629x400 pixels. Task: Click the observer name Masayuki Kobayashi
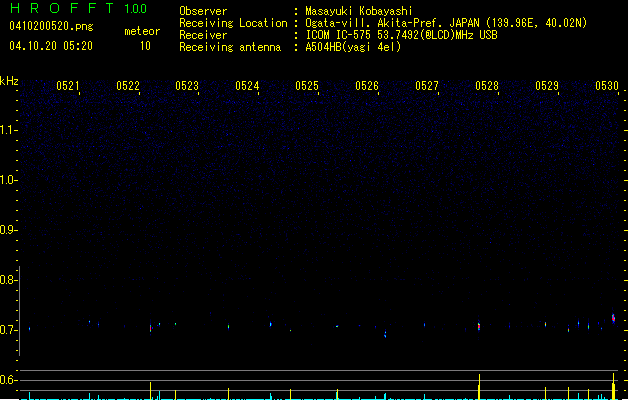coord(359,11)
